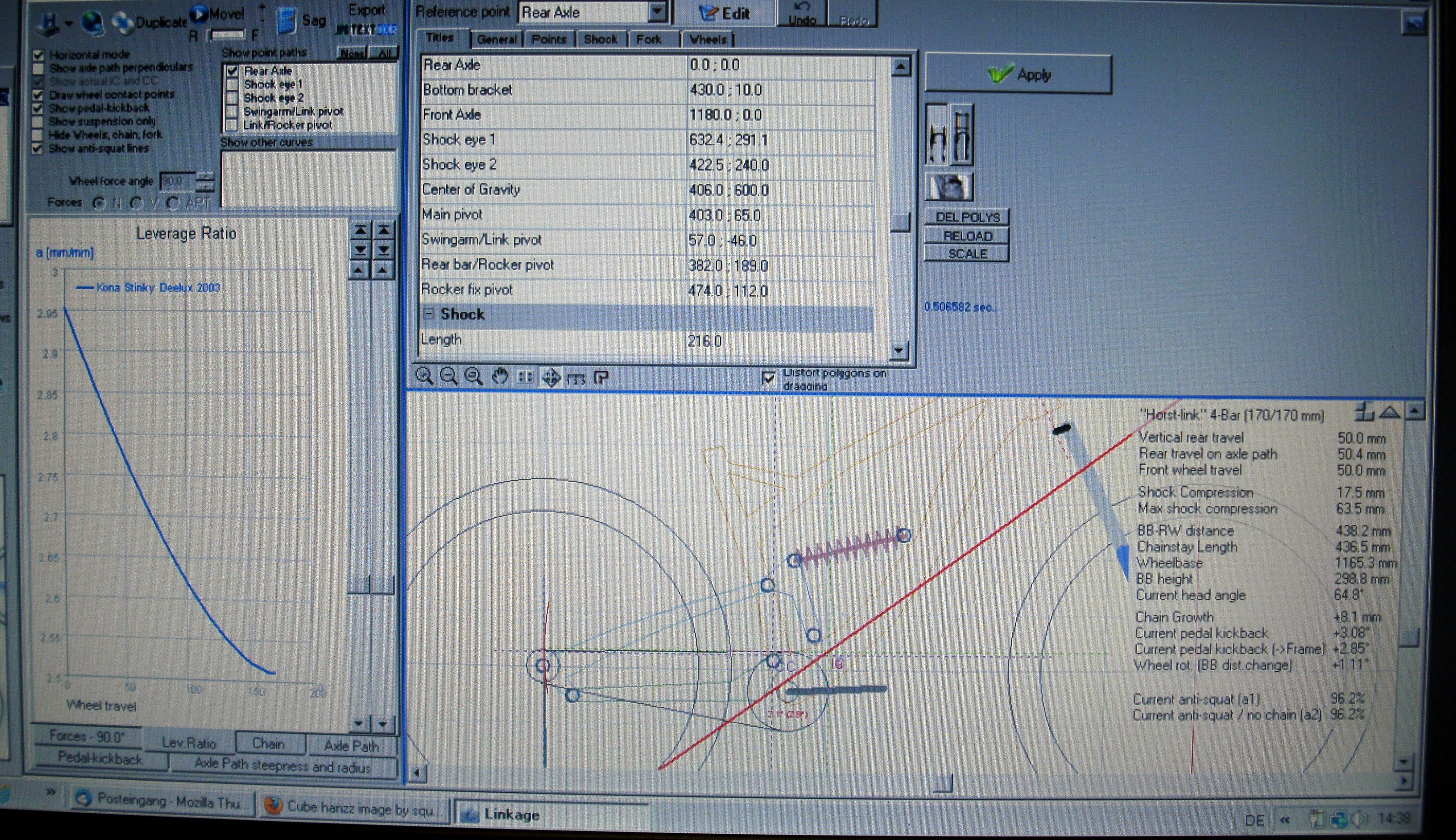Enable Show suspension only checkbox
The image size is (1456, 840).
tap(37, 122)
